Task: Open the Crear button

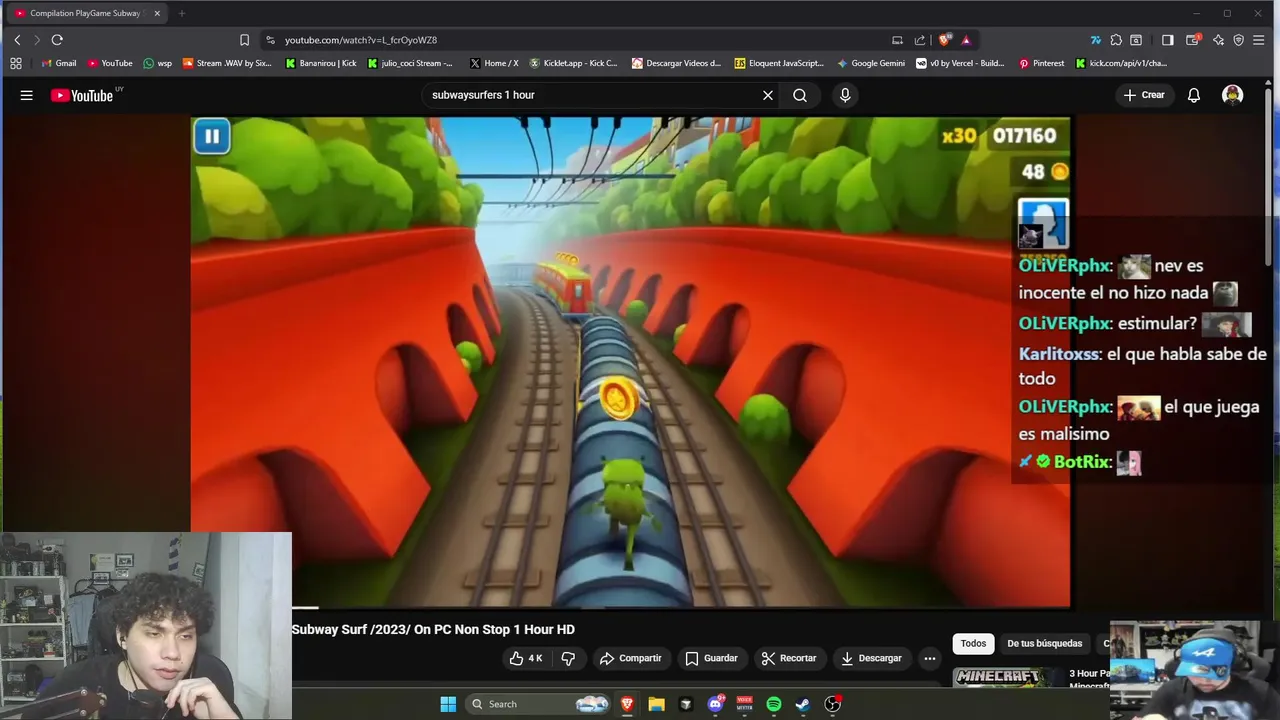Action: point(1144,95)
